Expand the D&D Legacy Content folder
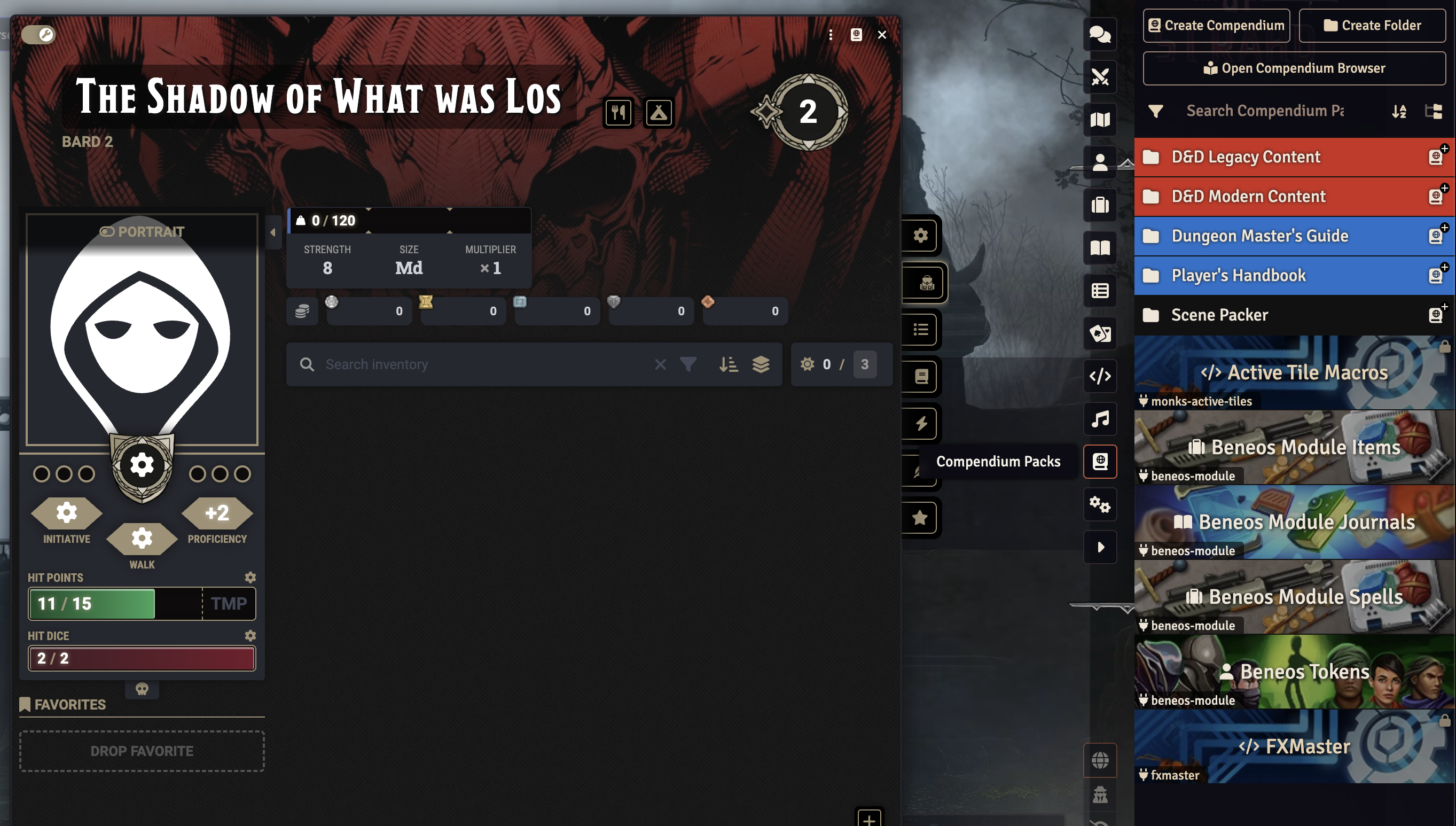Image resolution: width=1456 pixels, height=826 pixels. (1245, 157)
